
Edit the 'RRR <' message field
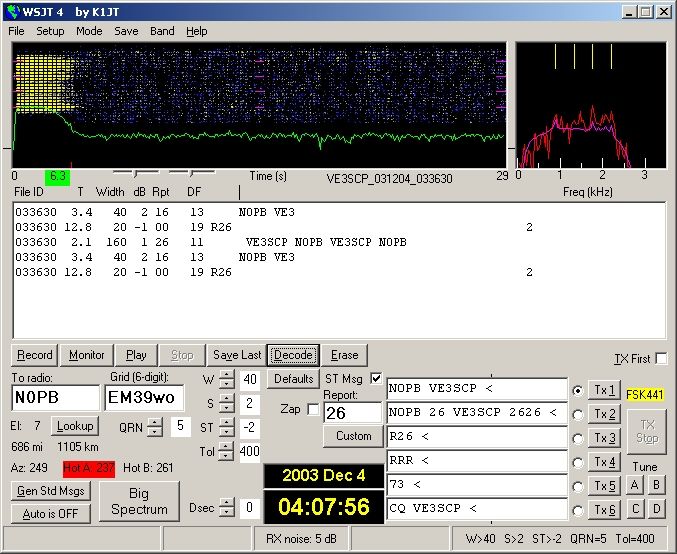477,461
